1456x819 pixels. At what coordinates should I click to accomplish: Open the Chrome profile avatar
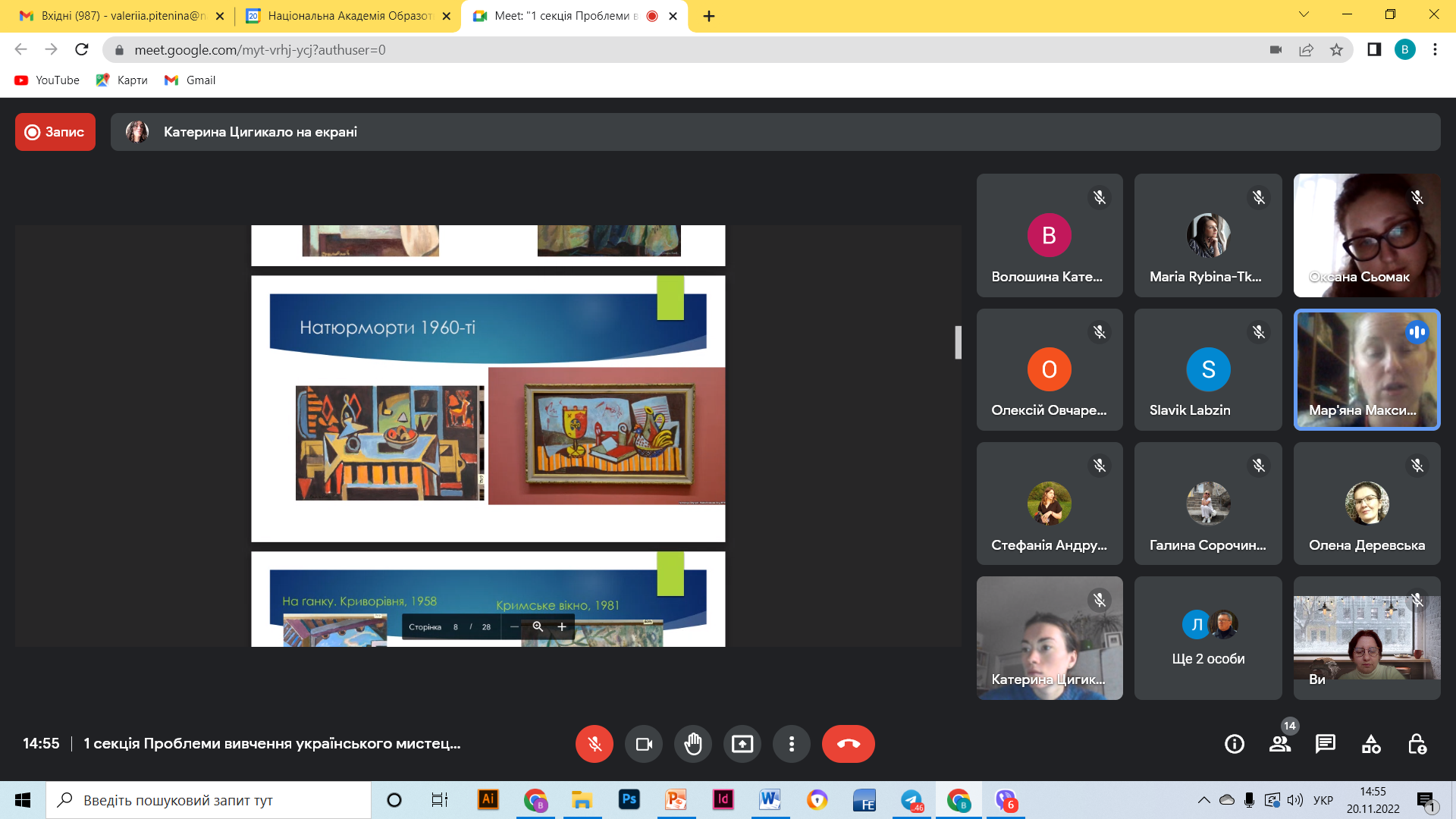(1404, 49)
